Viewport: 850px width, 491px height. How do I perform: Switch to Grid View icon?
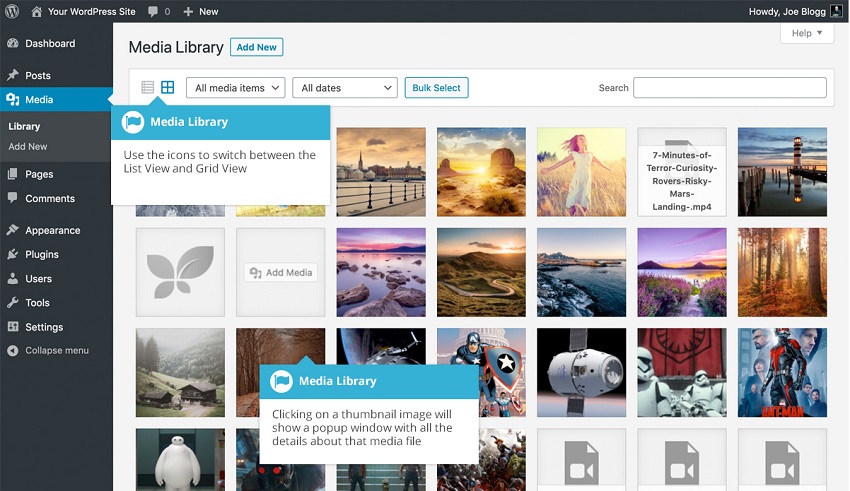click(x=168, y=87)
